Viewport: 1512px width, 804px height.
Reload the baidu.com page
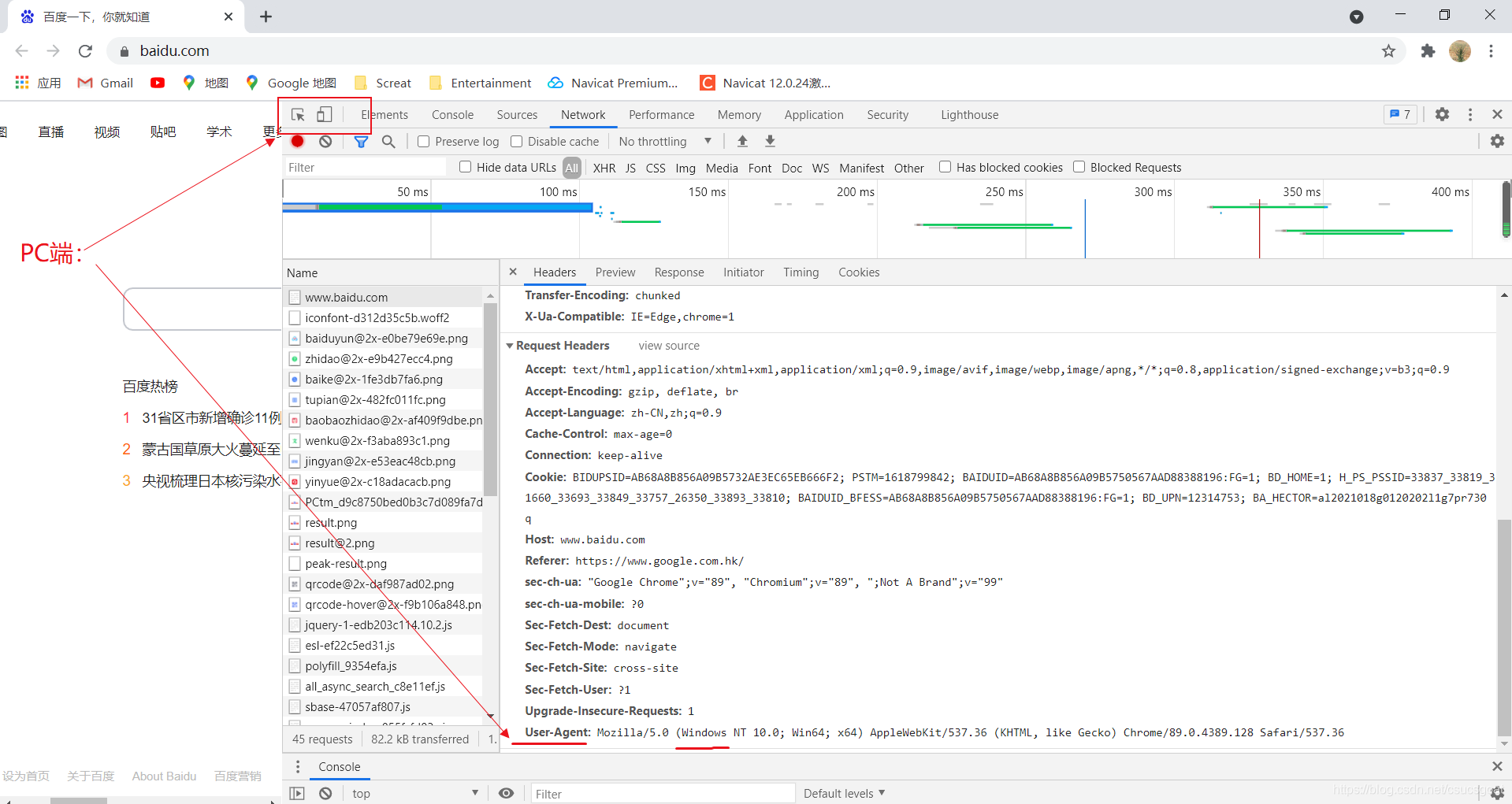pos(85,51)
